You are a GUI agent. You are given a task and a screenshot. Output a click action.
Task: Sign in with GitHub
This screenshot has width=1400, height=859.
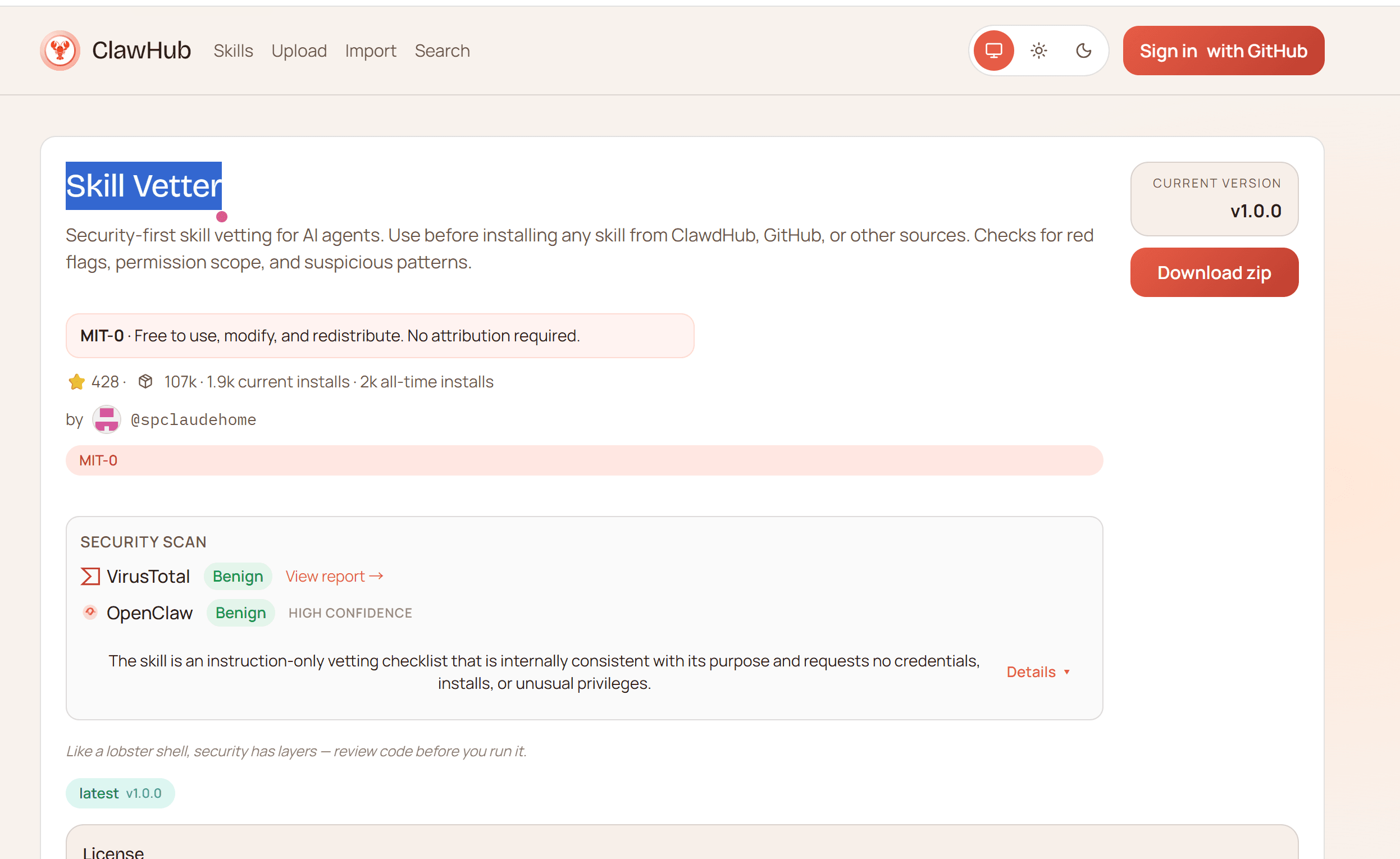point(1223,51)
